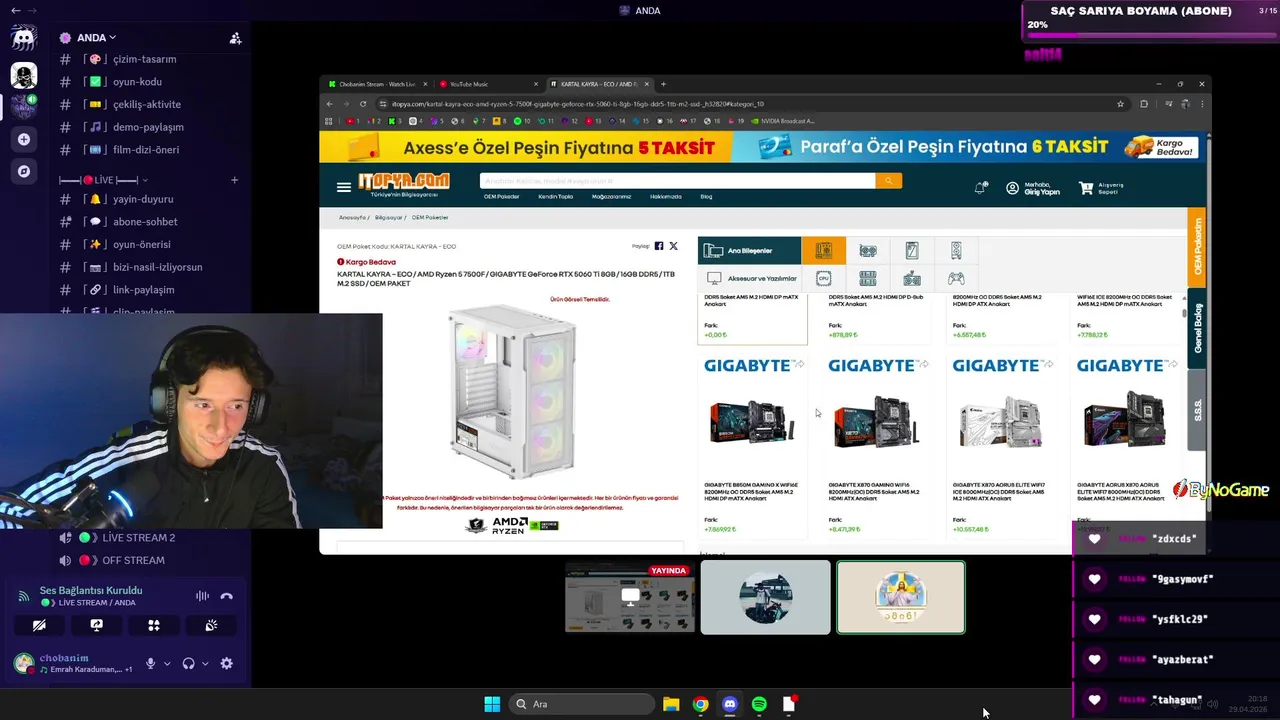Open the yayin-duyuru channel
The image size is (1280, 720).
pos(145,199)
